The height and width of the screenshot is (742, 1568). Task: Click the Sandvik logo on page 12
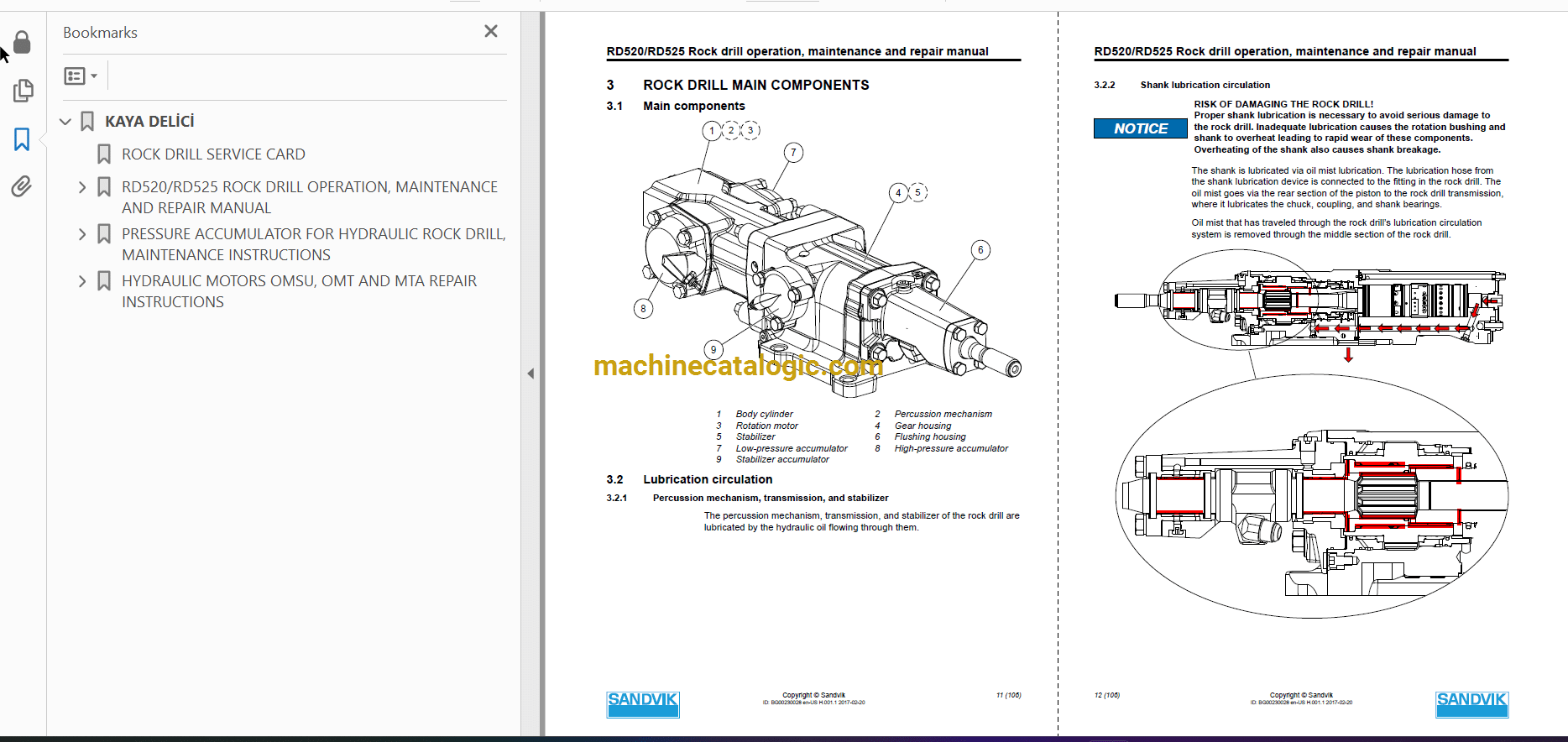[x=1471, y=704]
